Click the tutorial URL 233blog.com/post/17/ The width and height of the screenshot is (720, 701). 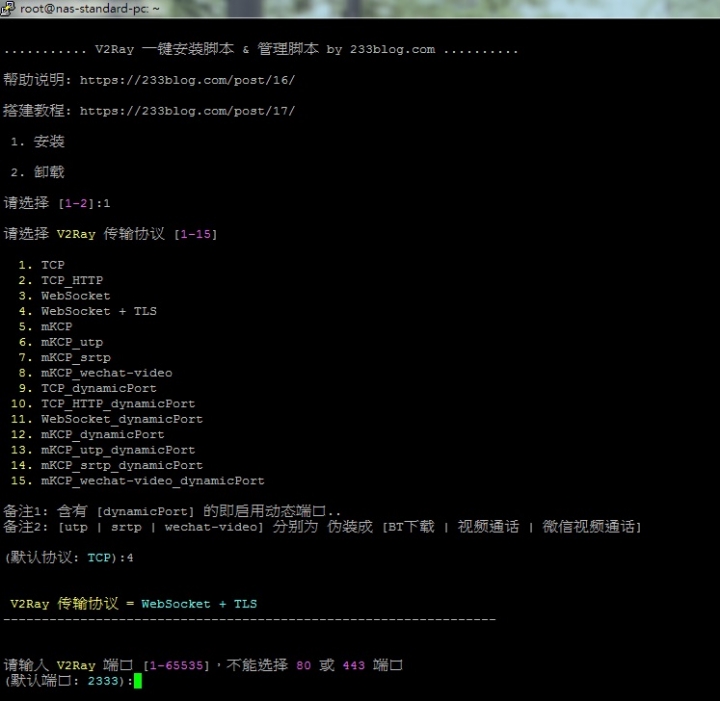[x=187, y=111]
